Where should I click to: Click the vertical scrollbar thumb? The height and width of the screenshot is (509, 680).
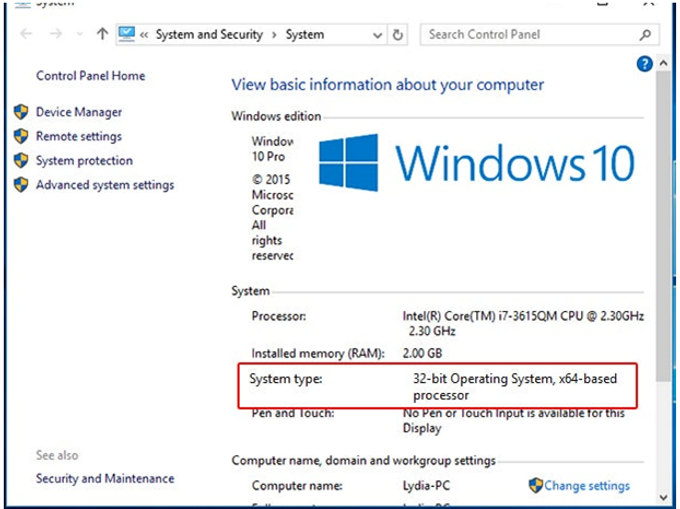coord(663,226)
